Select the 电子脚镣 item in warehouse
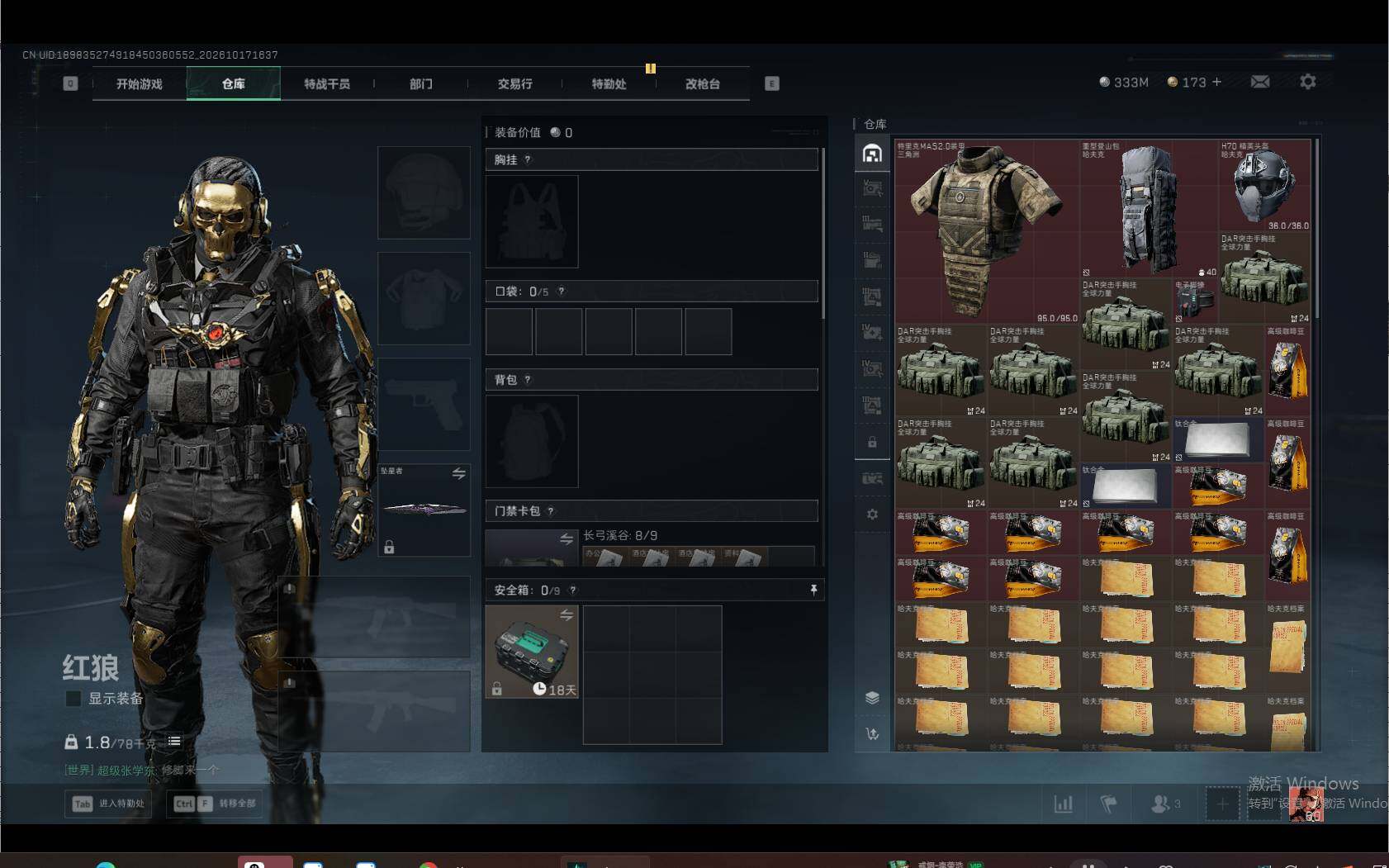Viewport: 1389px width, 868px height. pos(1195,301)
